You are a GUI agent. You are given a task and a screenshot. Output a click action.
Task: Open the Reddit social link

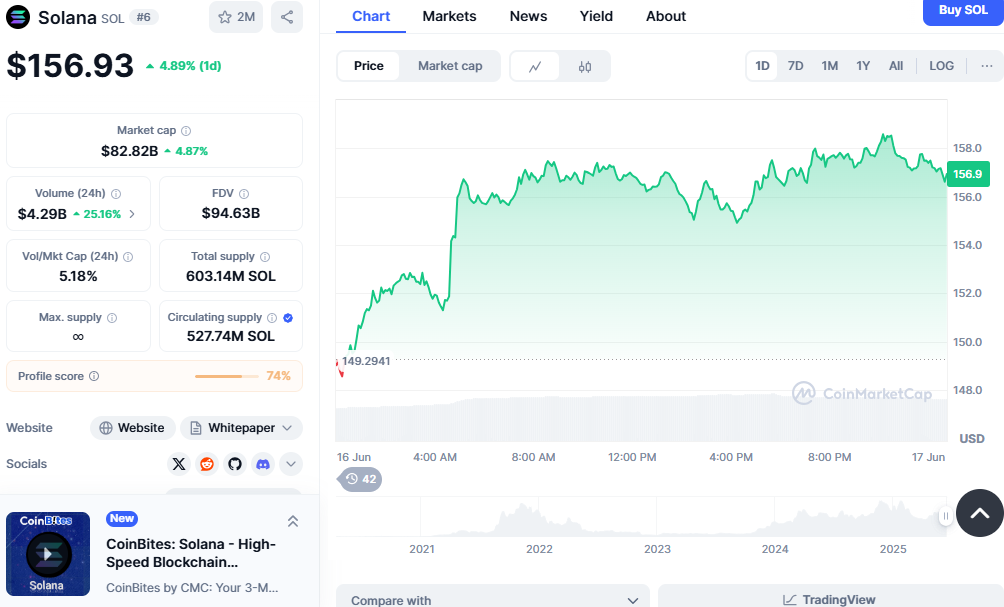pos(207,464)
